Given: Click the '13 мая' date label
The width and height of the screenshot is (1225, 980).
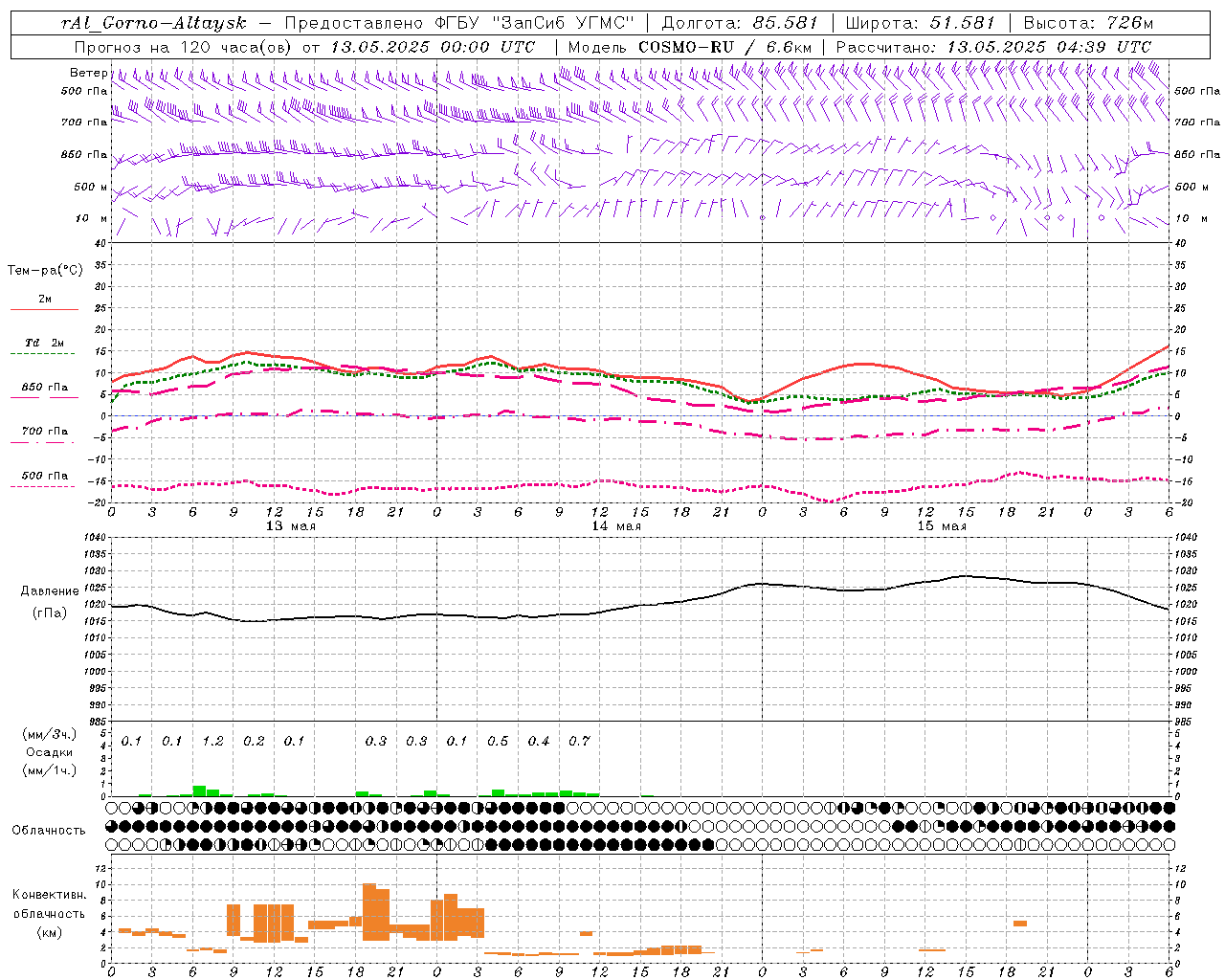Looking at the screenshot, I should (290, 526).
